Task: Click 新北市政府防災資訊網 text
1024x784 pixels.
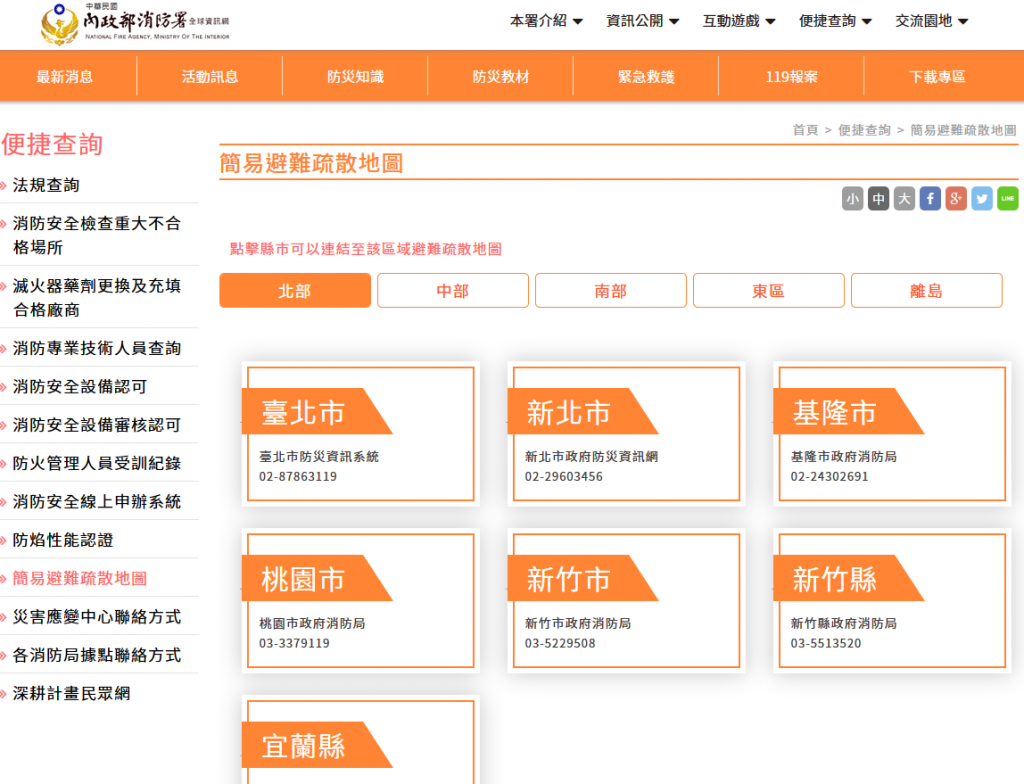Action: click(591, 457)
